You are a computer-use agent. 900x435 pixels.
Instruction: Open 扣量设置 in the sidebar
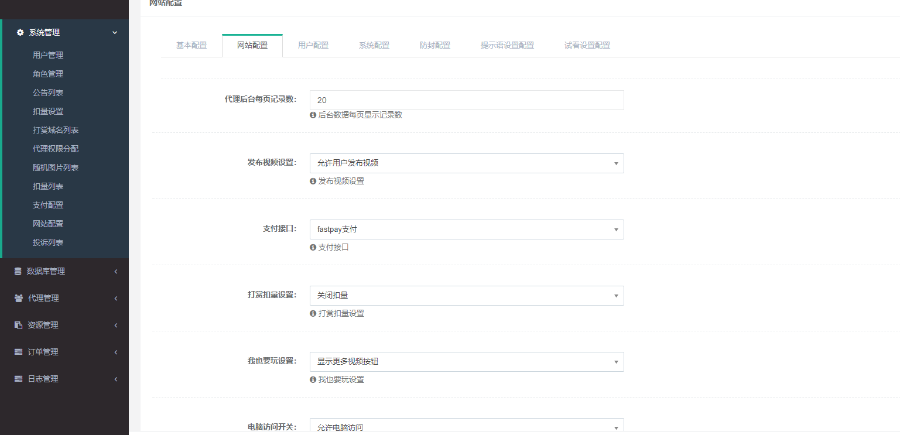pos(48,111)
